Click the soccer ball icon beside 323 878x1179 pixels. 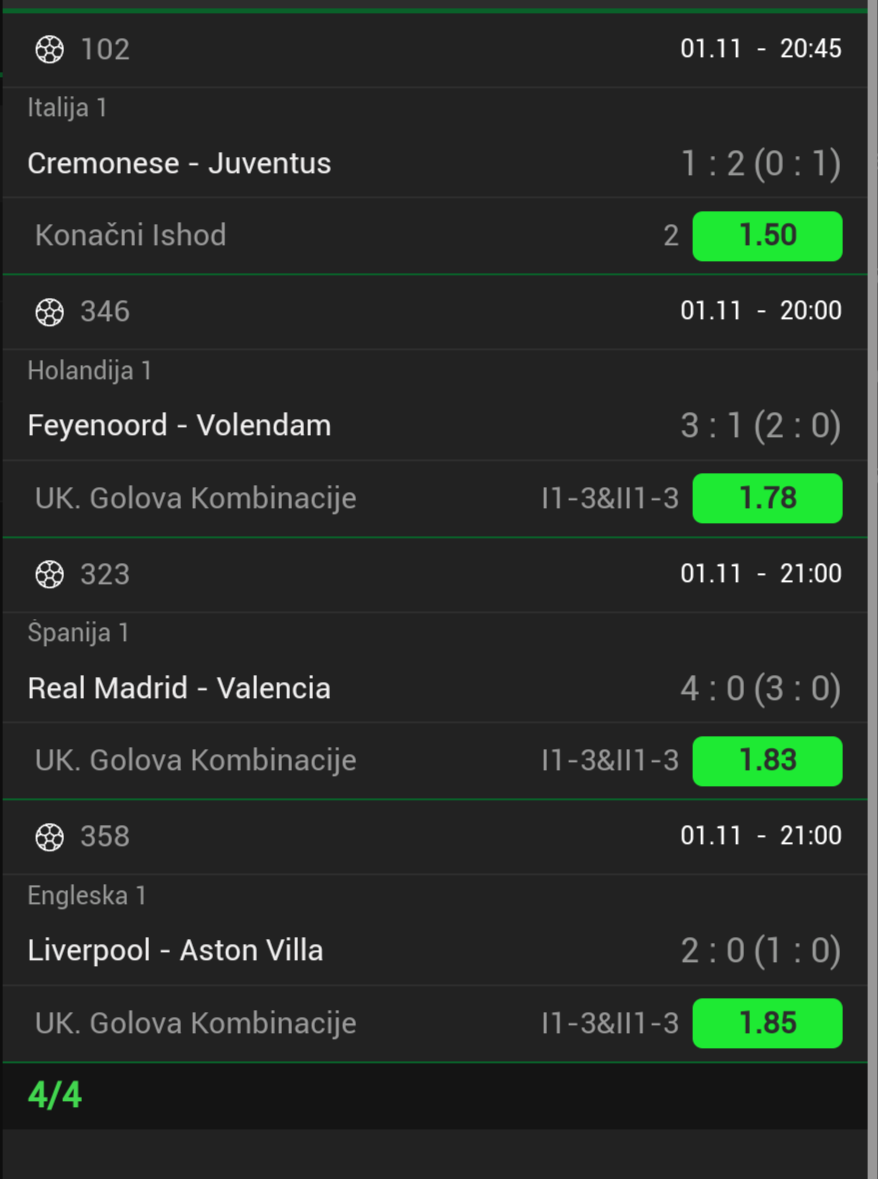pos(49,574)
